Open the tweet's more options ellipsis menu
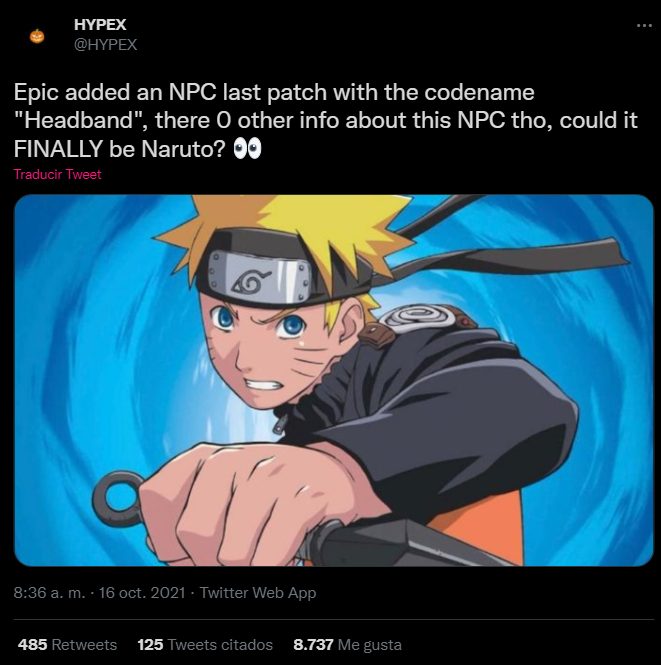 click(x=643, y=24)
